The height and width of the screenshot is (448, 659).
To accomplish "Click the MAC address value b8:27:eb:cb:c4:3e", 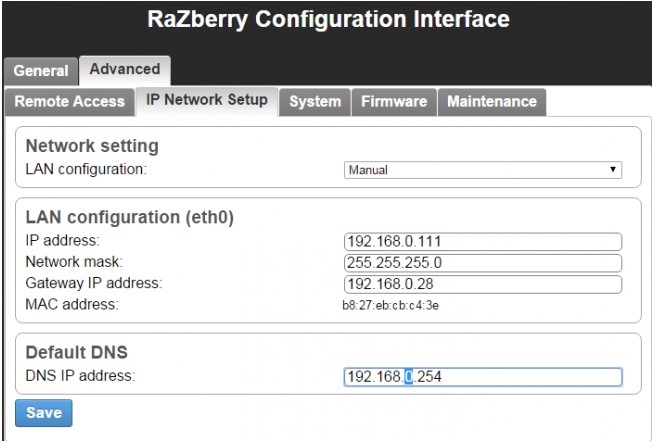I will tap(390, 306).
